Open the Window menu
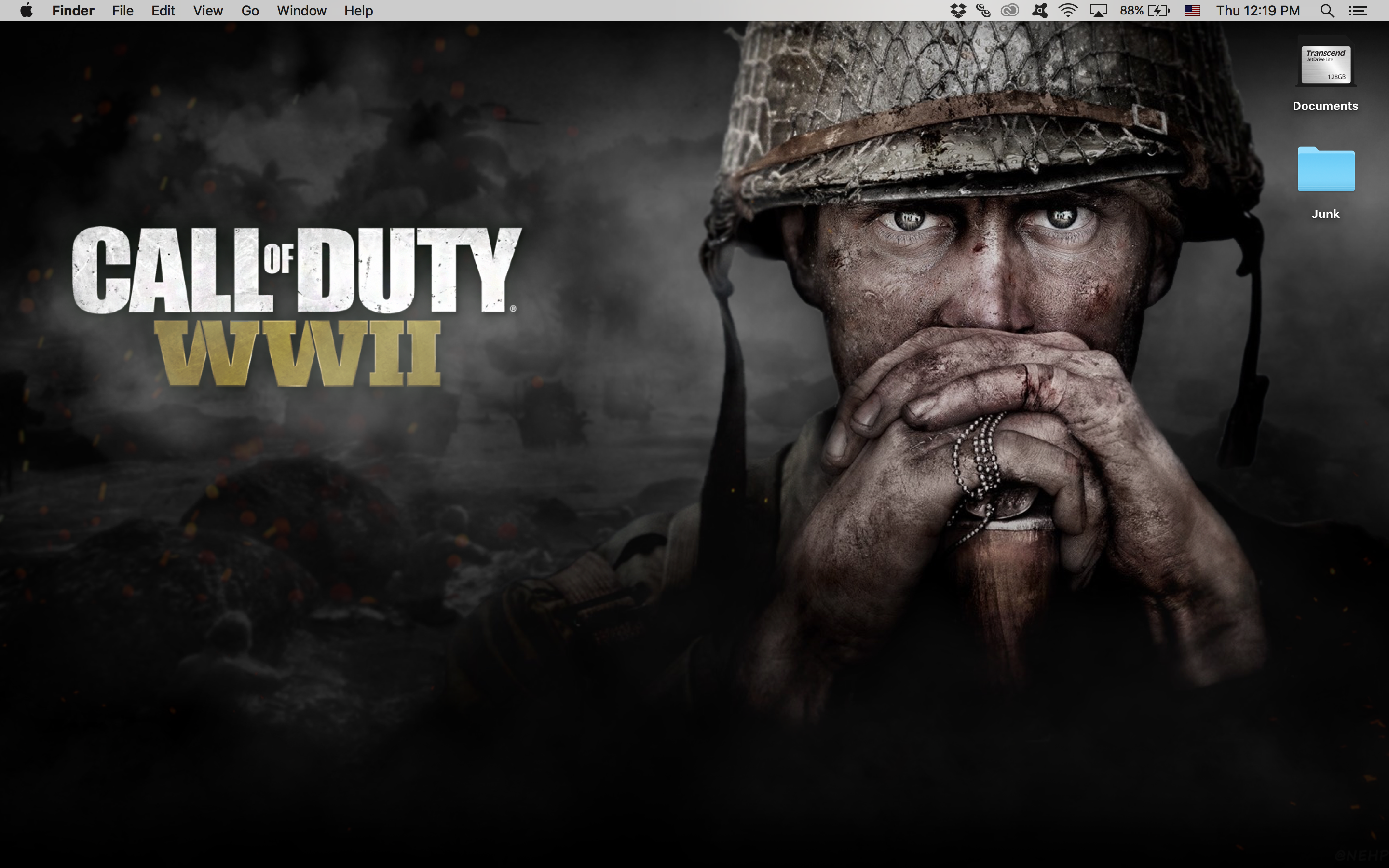The width and height of the screenshot is (1389, 868). coord(301,10)
